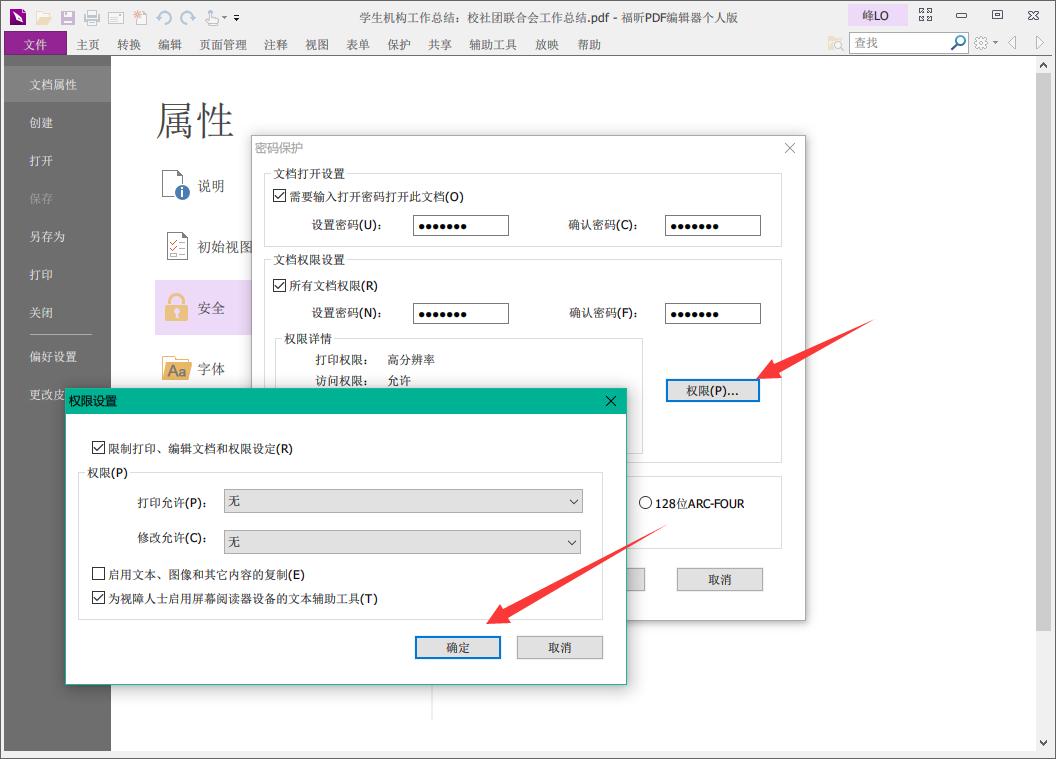Switch to the 保护 ribbon tab

point(398,44)
